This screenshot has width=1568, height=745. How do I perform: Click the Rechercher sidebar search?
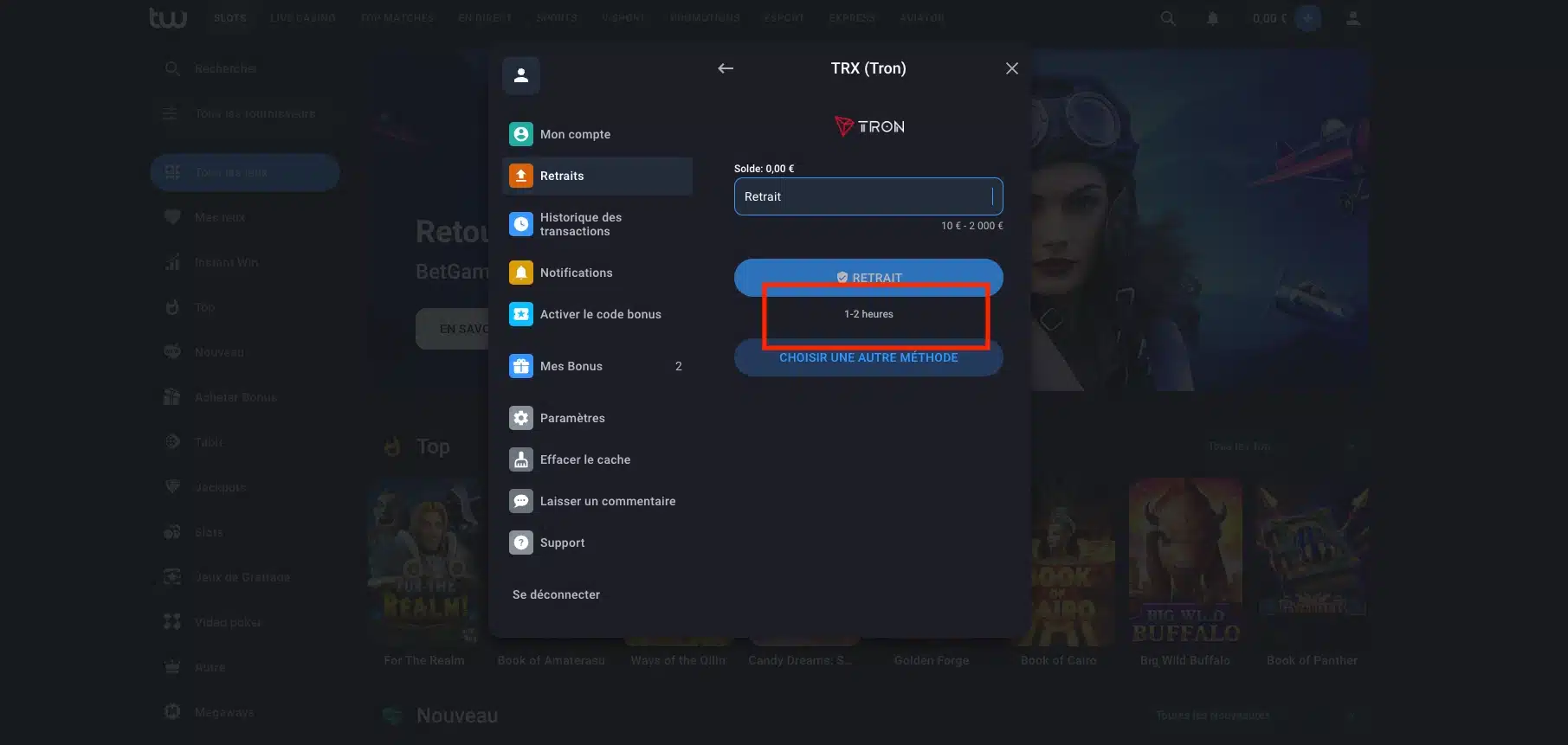(x=245, y=68)
